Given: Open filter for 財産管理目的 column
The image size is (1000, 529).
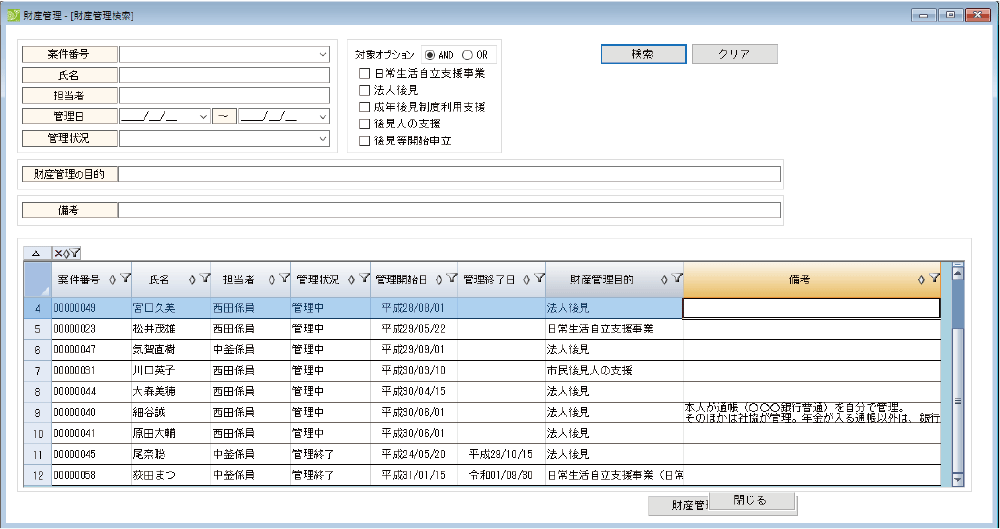Looking at the screenshot, I should [677, 279].
